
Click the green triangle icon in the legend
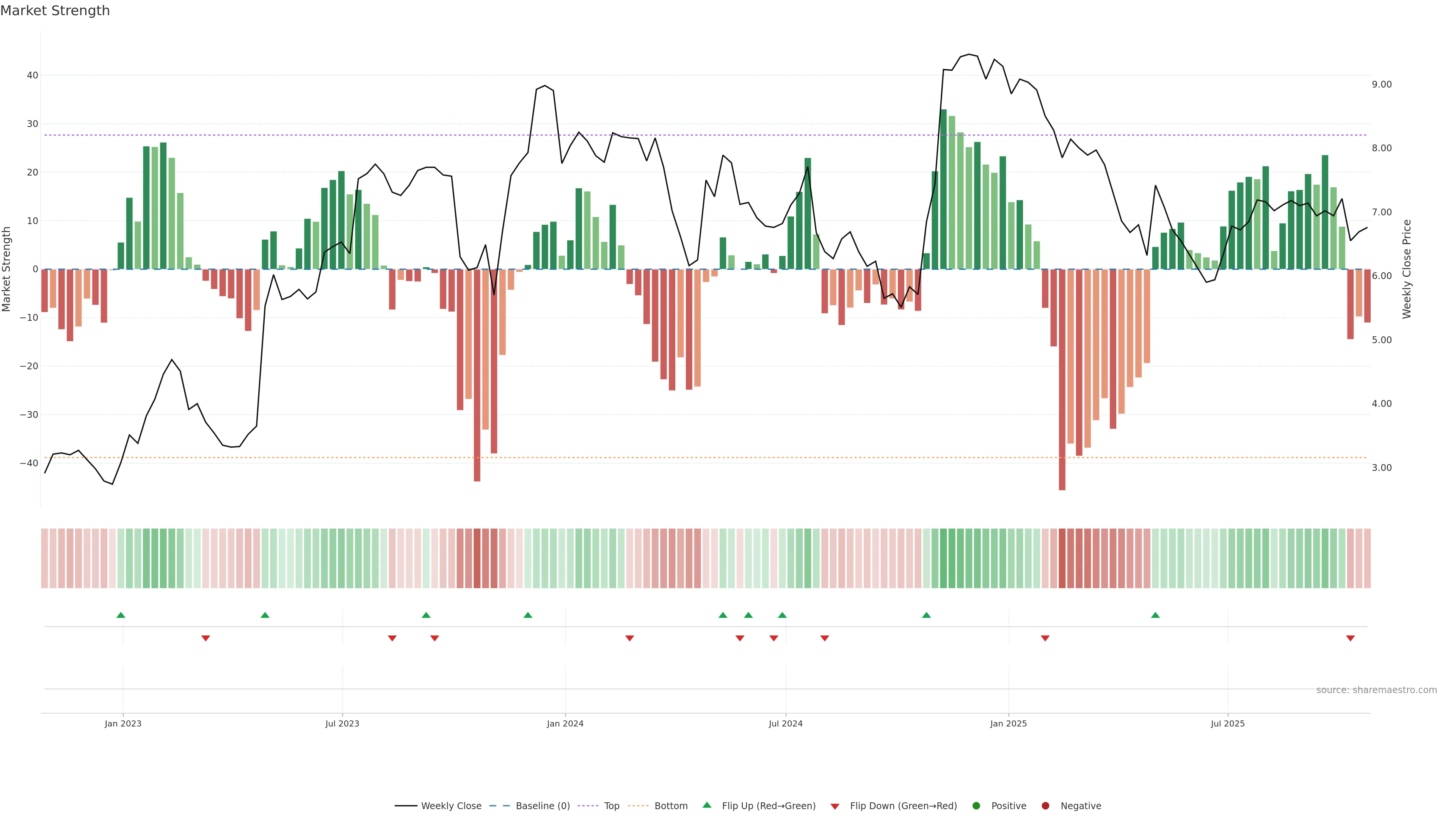point(706,805)
